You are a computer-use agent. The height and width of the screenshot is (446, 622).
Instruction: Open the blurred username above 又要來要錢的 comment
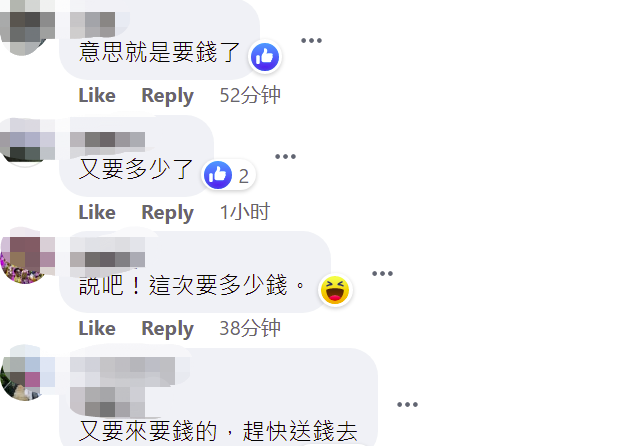pyautogui.click(x=123, y=387)
